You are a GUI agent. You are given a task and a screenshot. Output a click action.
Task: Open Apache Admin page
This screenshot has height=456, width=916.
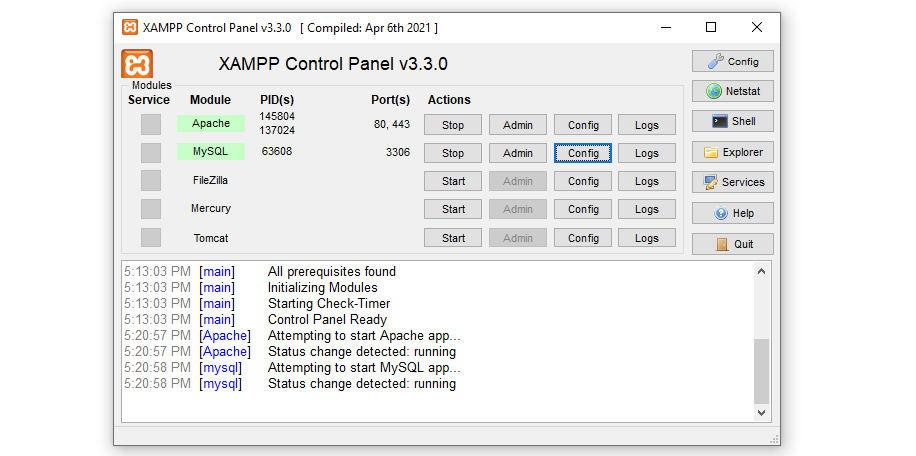[518, 125]
